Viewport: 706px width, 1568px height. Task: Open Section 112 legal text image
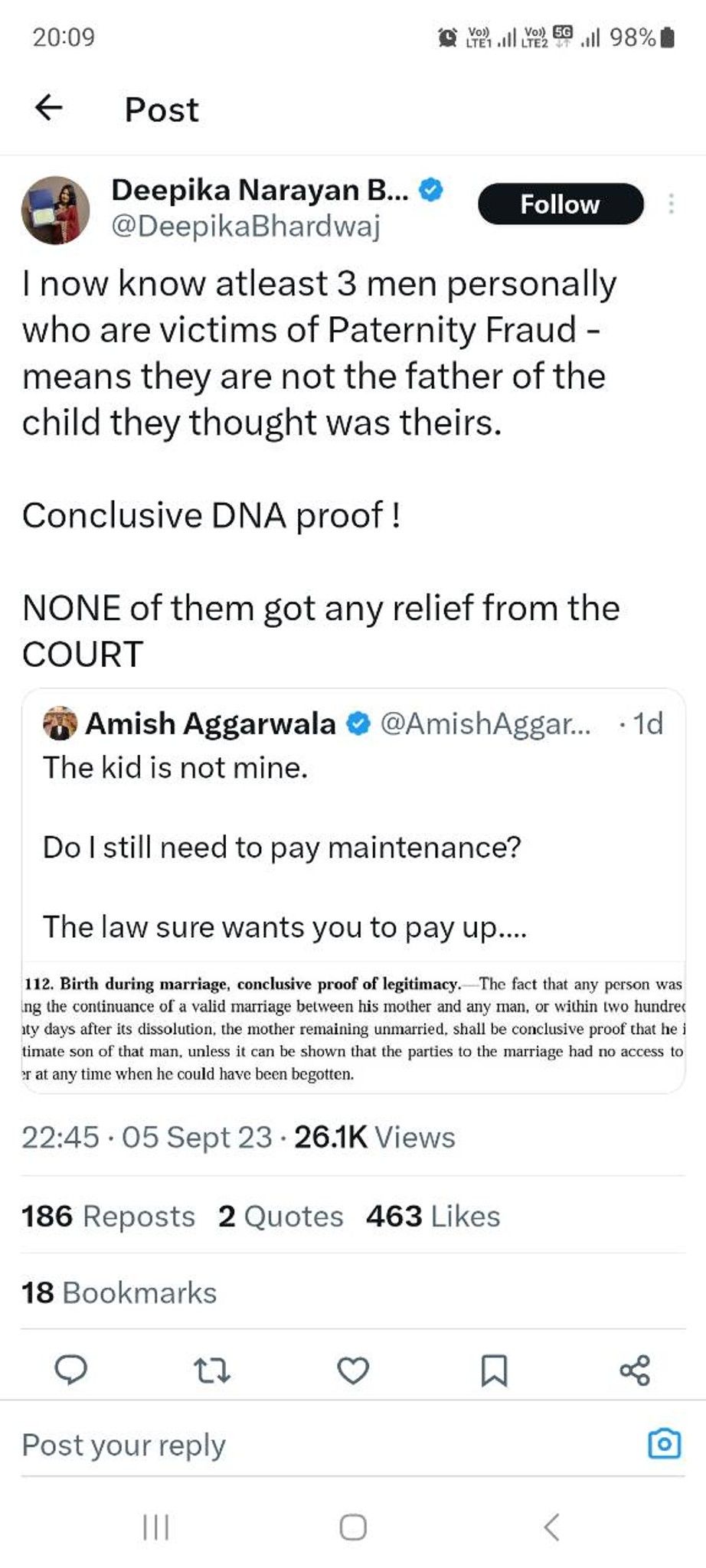353,1027
